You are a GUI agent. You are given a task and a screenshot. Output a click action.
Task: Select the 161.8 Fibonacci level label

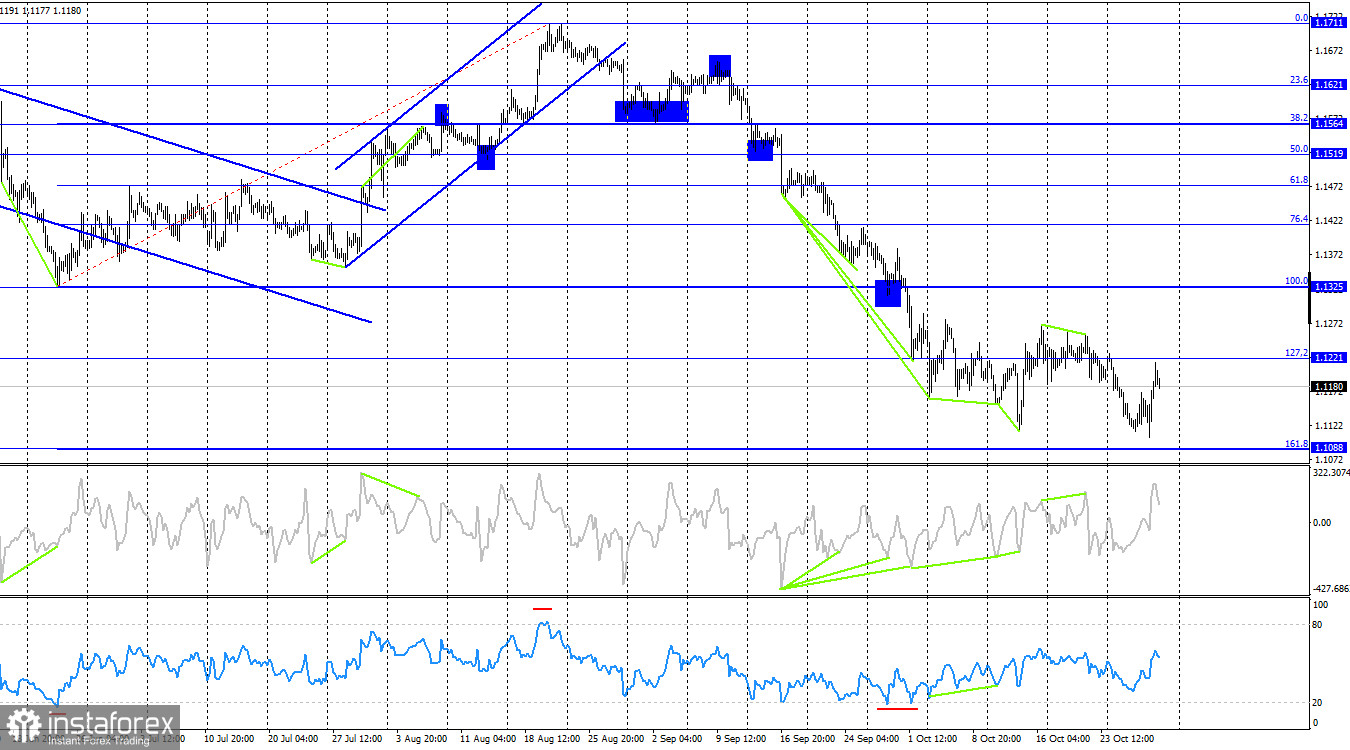point(1297,443)
